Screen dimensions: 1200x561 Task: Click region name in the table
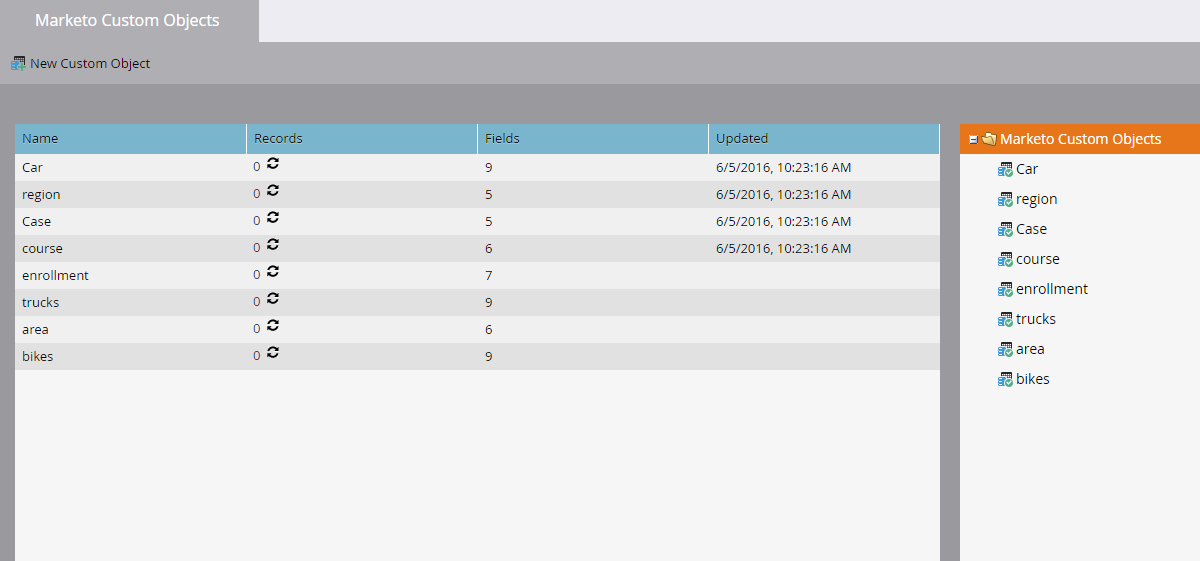point(41,194)
